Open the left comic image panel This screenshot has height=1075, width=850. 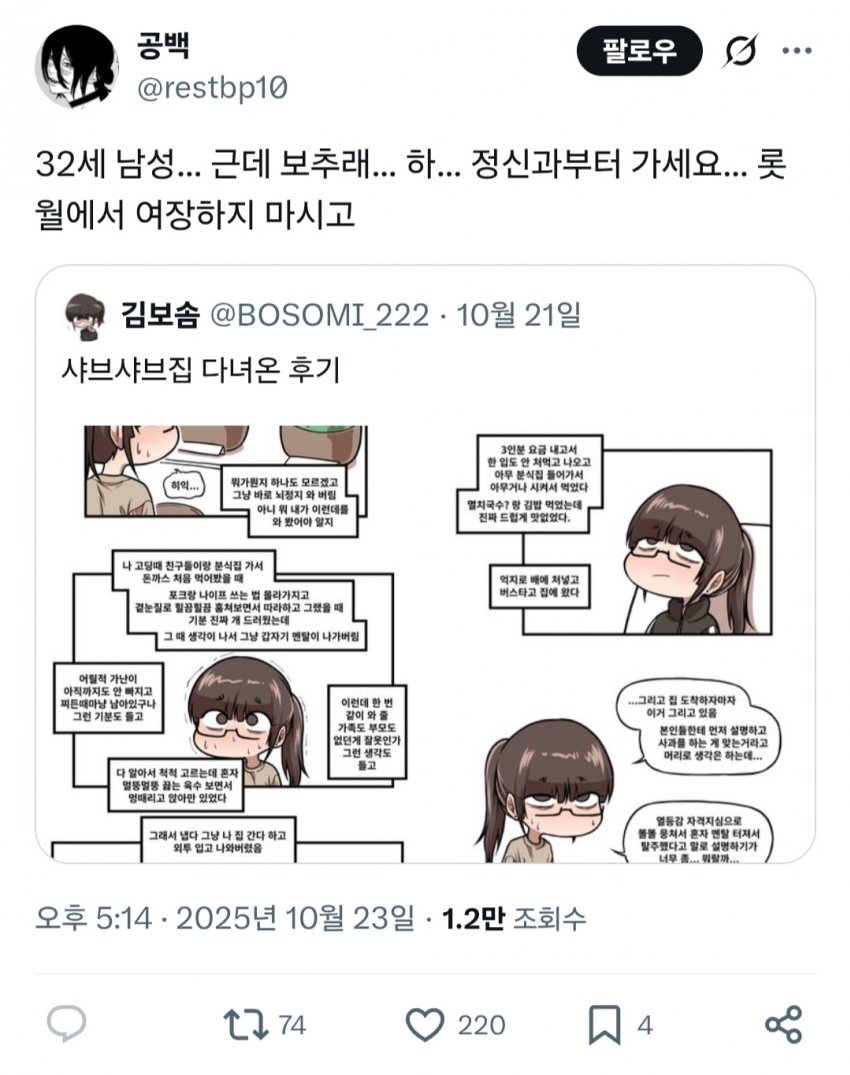230,644
